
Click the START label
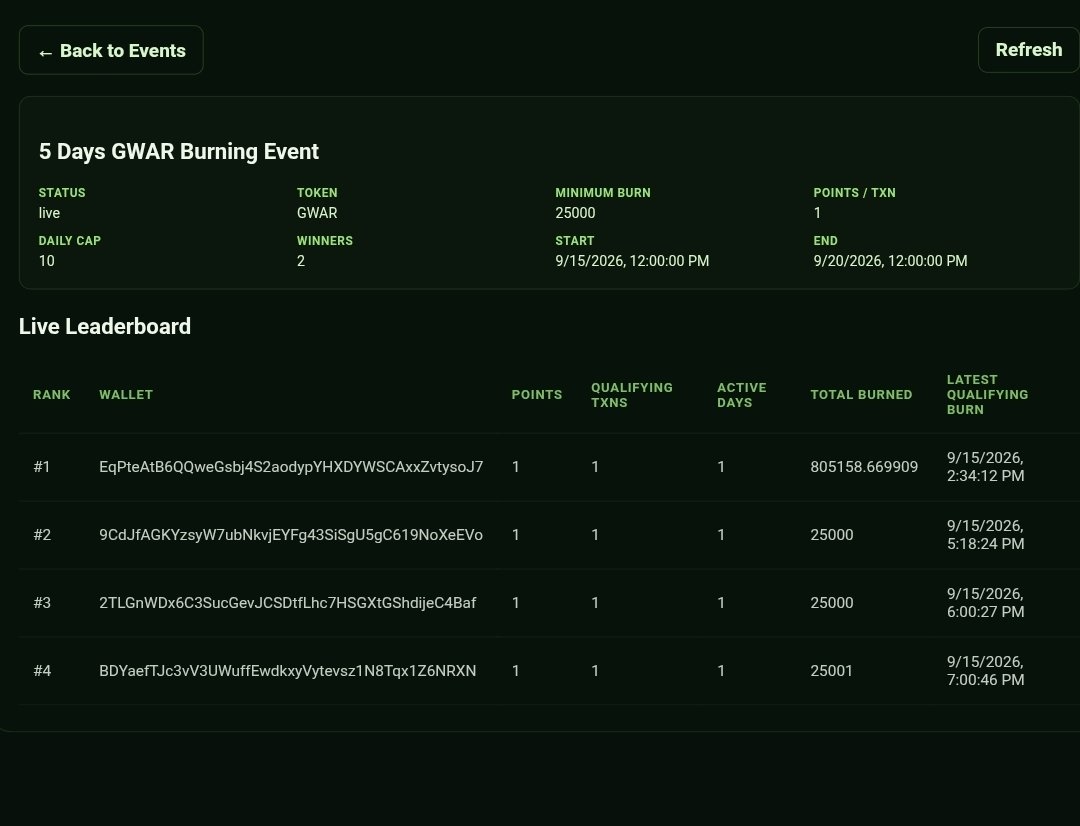(574, 240)
